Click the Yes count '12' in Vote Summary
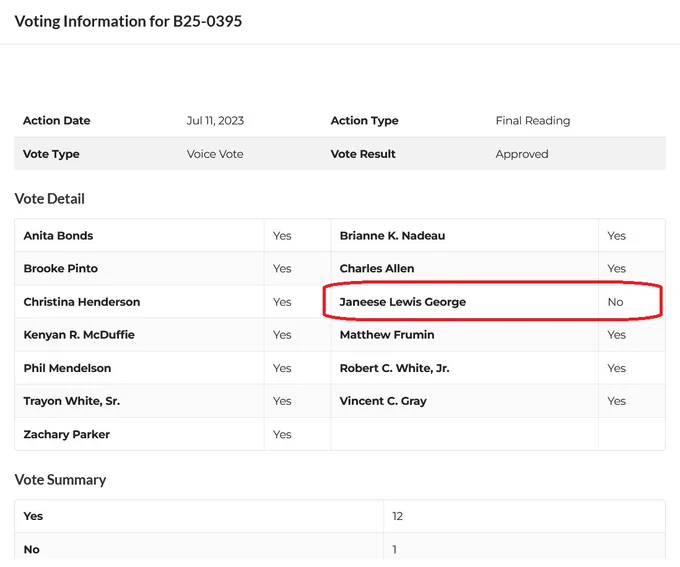Image resolution: width=680 pixels, height=567 pixels. 398,516
